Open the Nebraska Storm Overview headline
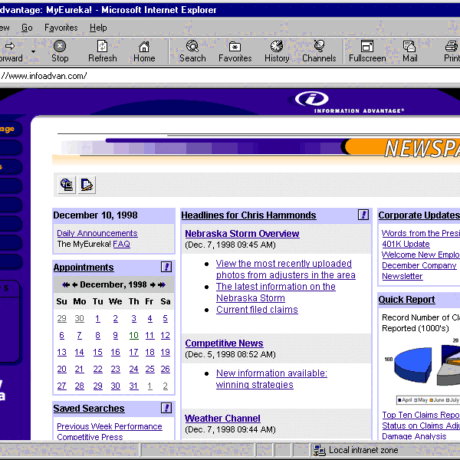 [x=242, y=234]
